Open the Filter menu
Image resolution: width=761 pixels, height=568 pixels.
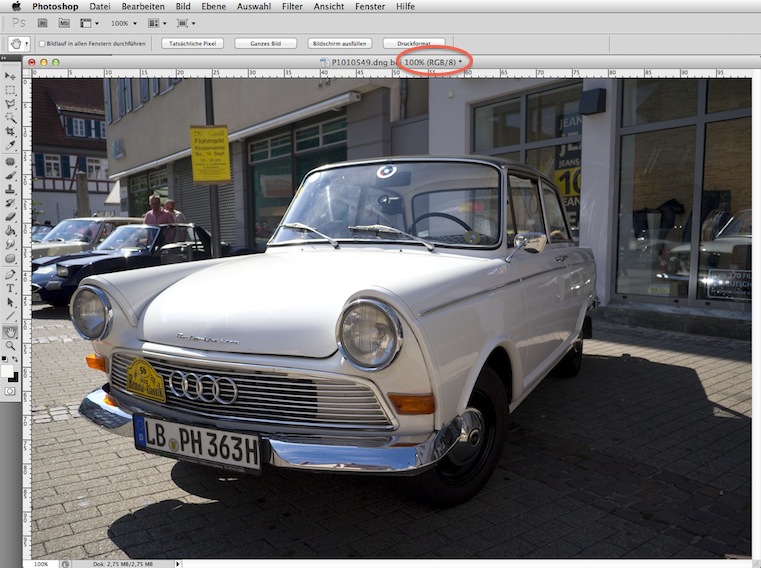tap(292, 6)
